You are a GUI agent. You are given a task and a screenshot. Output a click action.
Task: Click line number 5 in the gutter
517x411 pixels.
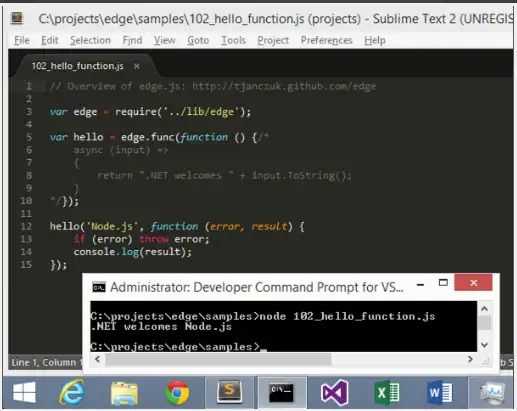pos(29,137)
